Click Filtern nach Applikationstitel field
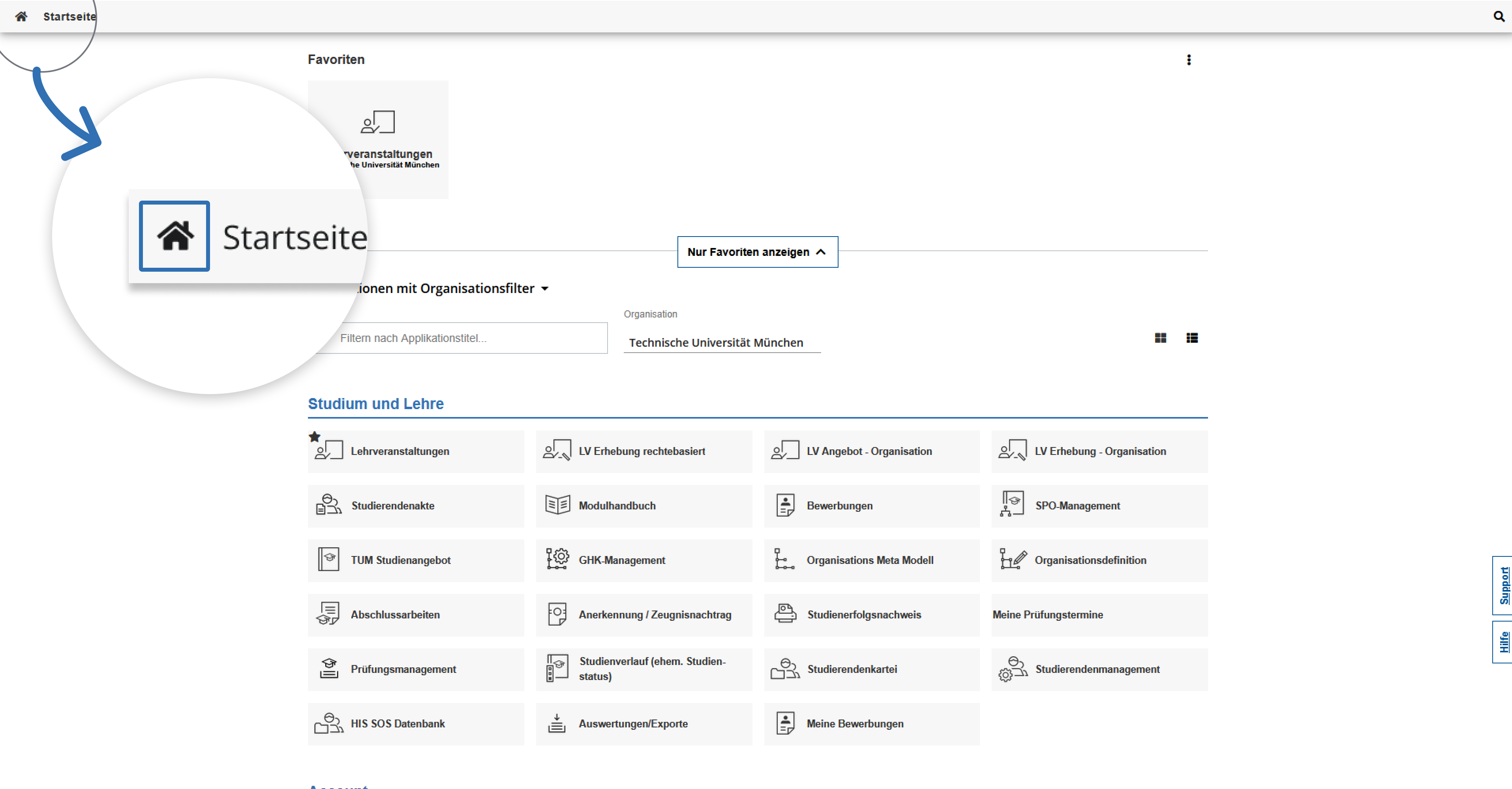 pos(469,338)
